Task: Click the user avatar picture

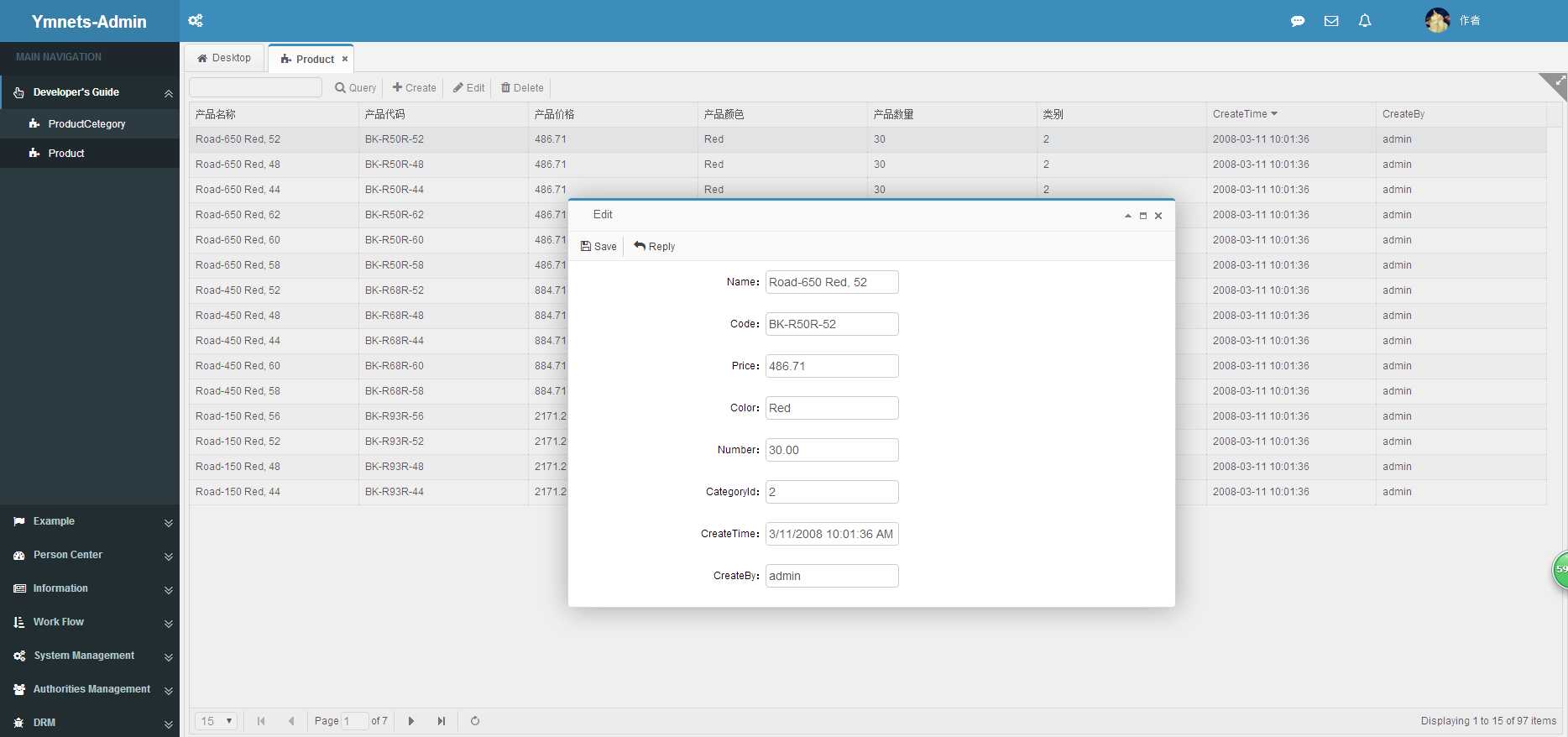Action: (x=1437, y=20)
